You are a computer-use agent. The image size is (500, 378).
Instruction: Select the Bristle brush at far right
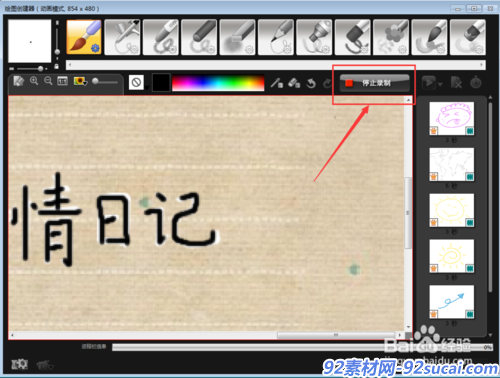coord(467,37)
